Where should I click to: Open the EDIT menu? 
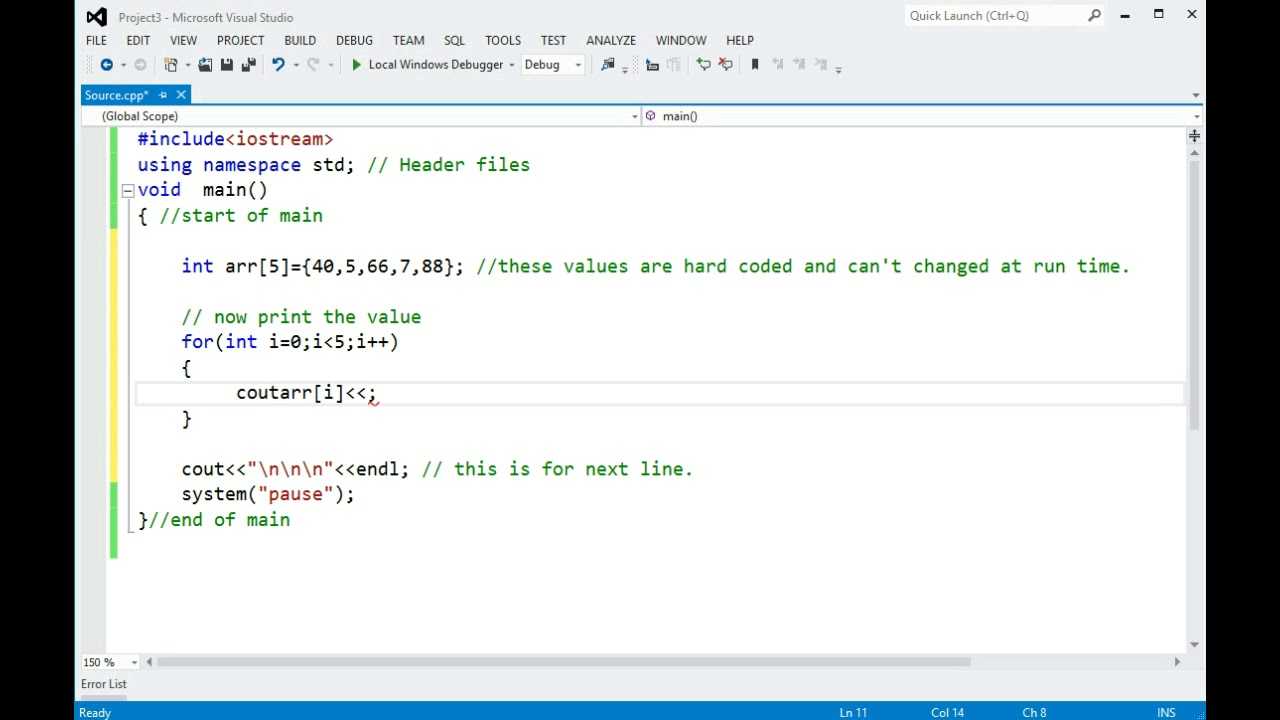pyautogui.click(x=138, y=40)
